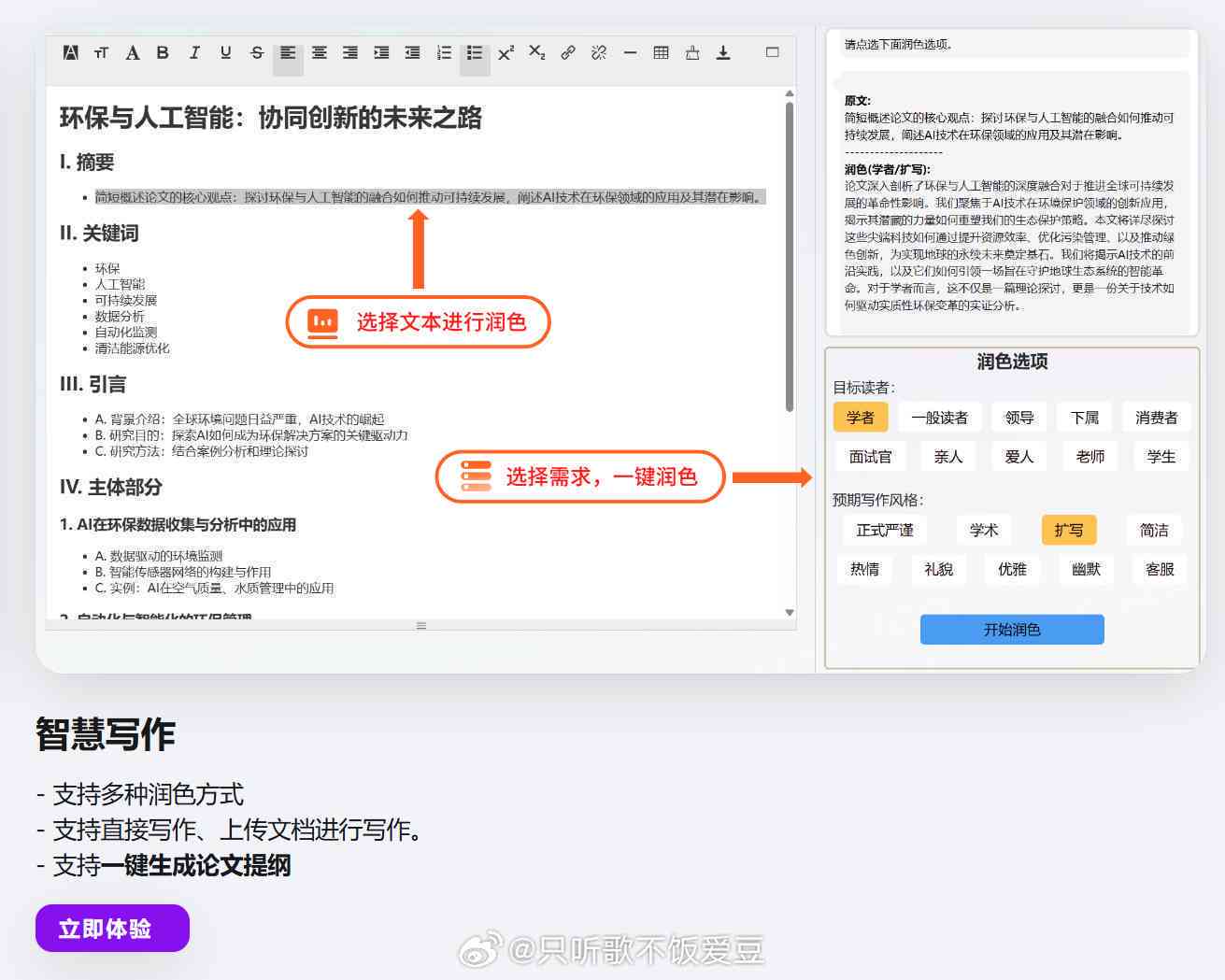This screenshot has width=1225, height=980.
Task: Click the keyword 清洁能源优化
Action: 133,348
